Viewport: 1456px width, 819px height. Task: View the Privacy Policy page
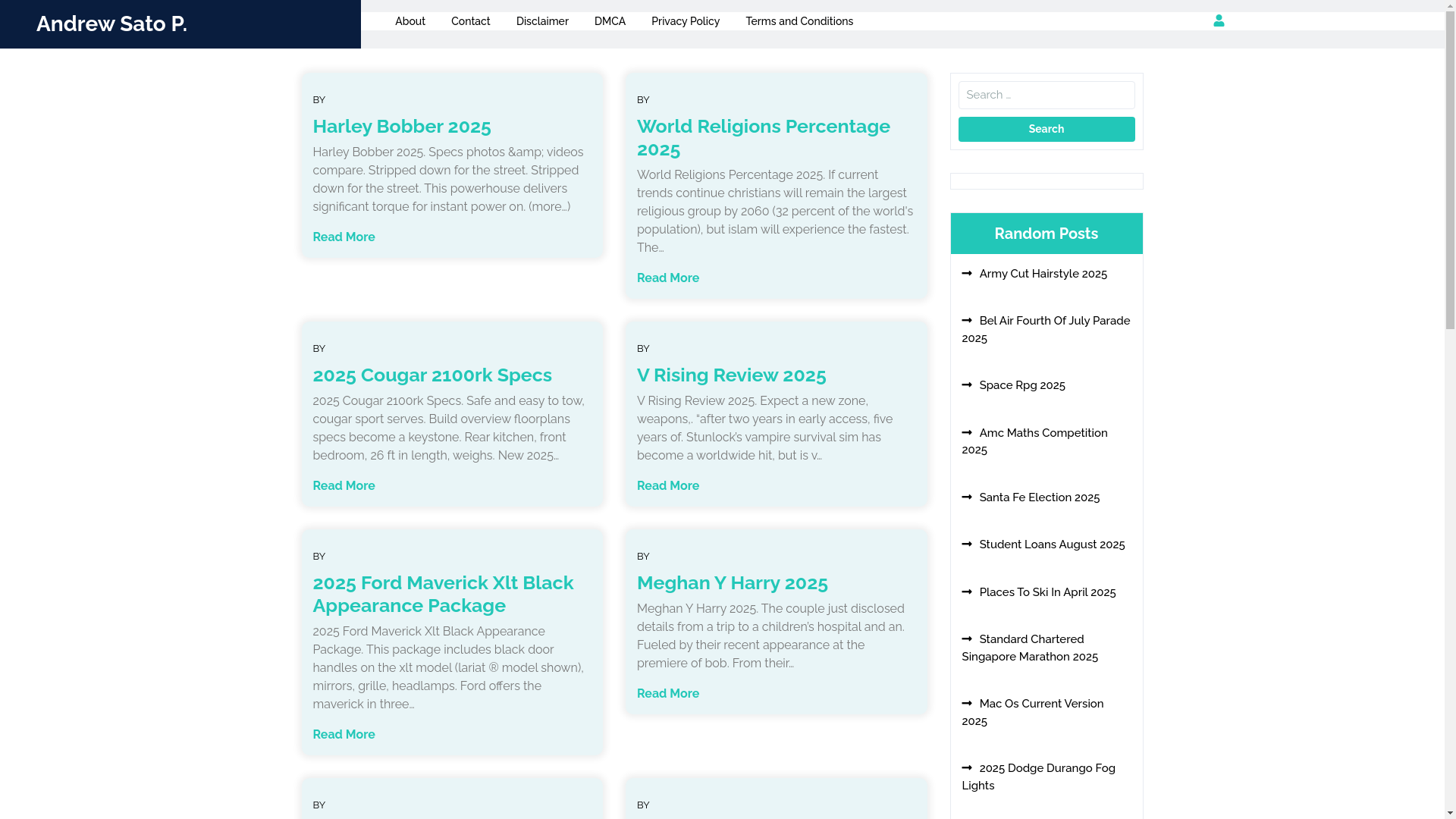686,21
